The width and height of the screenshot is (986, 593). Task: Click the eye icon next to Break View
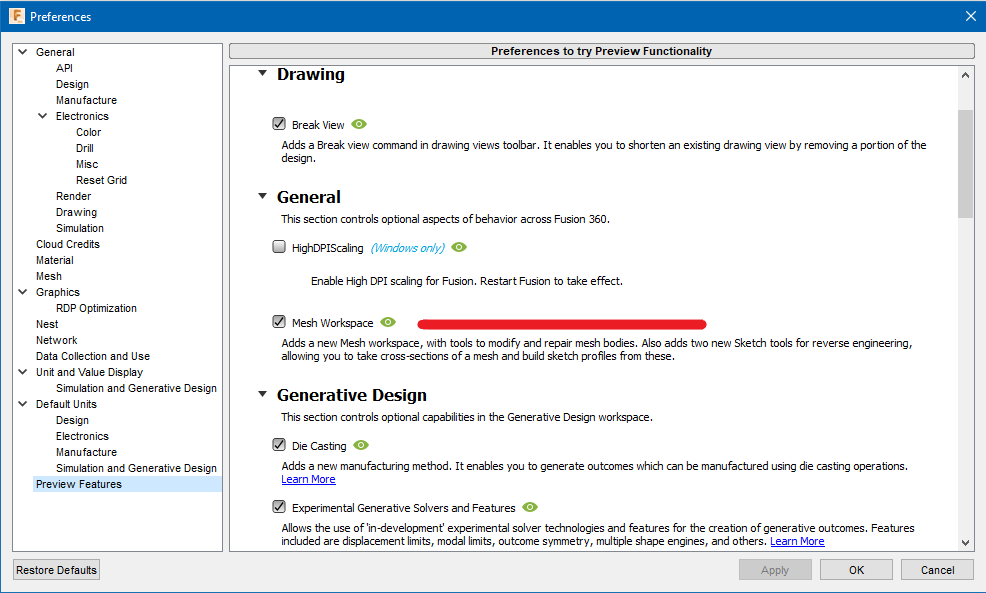(359, 124)
